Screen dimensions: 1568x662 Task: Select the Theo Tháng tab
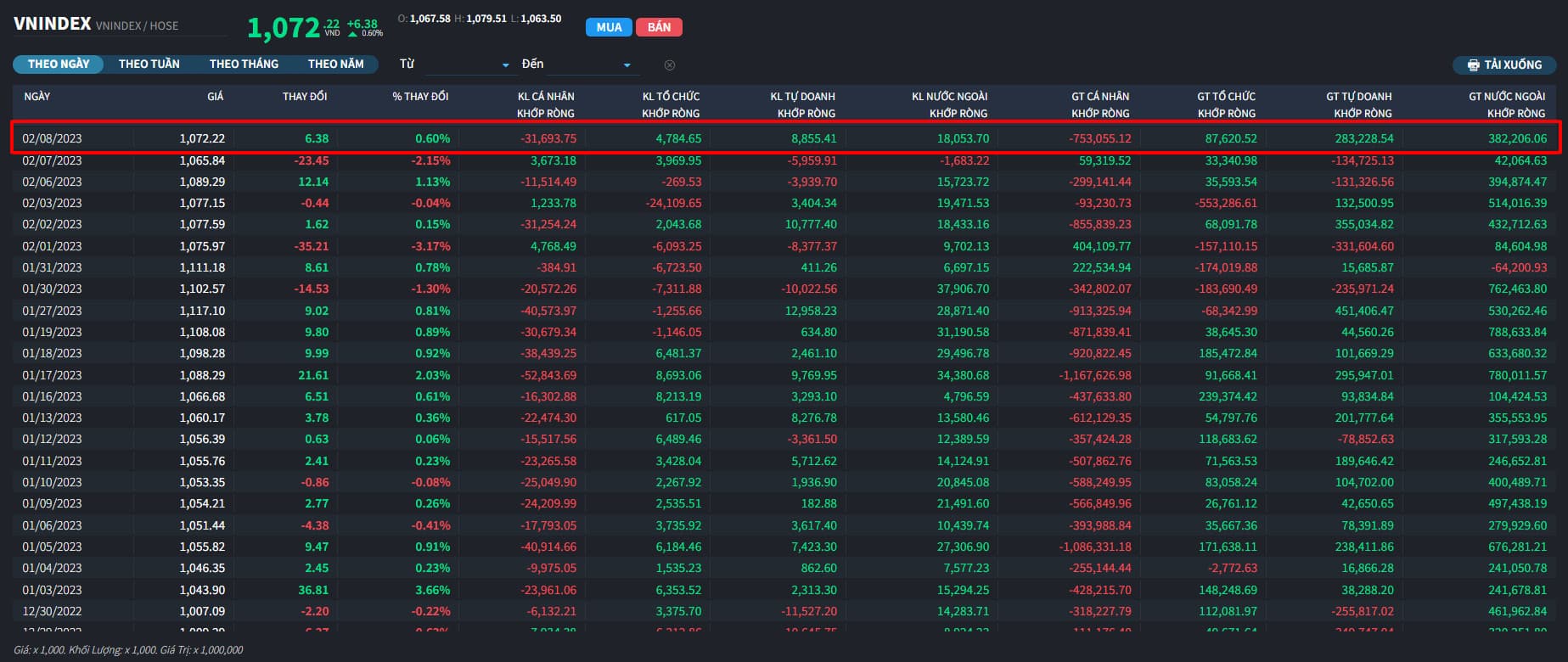pos(244,65)
